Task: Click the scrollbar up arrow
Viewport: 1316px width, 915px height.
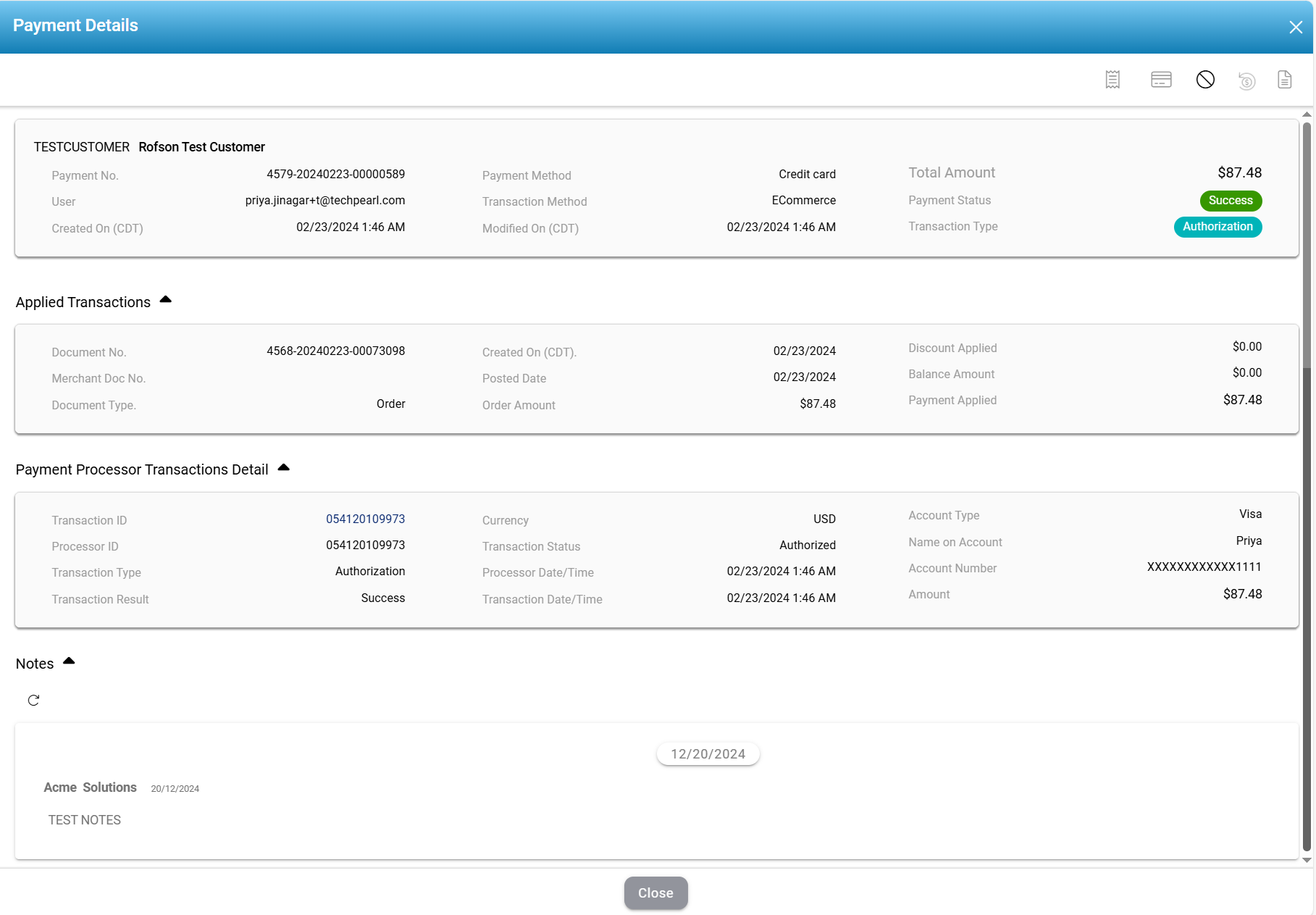Action: click(1307, 114)
